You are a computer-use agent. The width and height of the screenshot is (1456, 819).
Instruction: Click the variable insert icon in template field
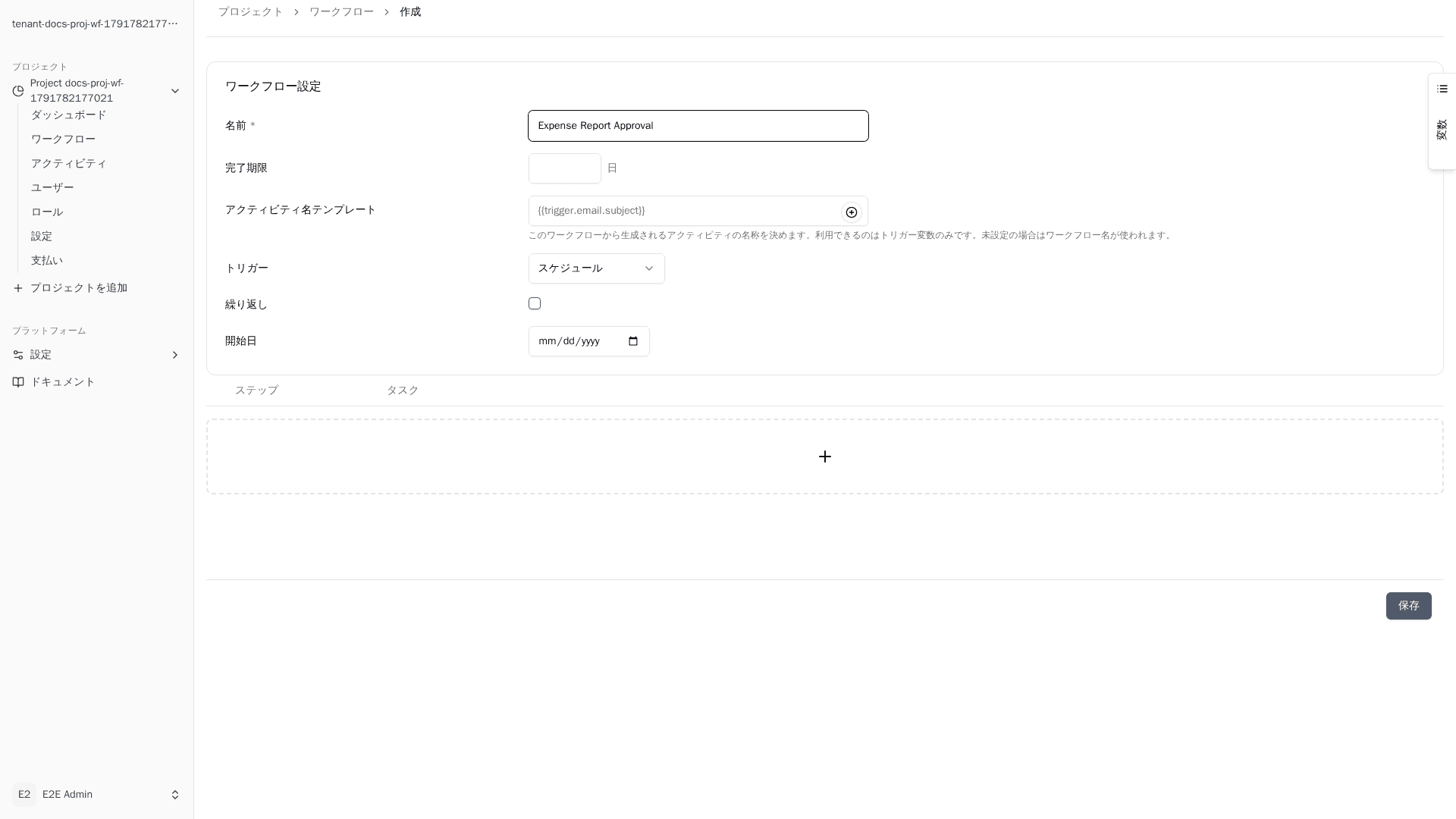(852, 212)
